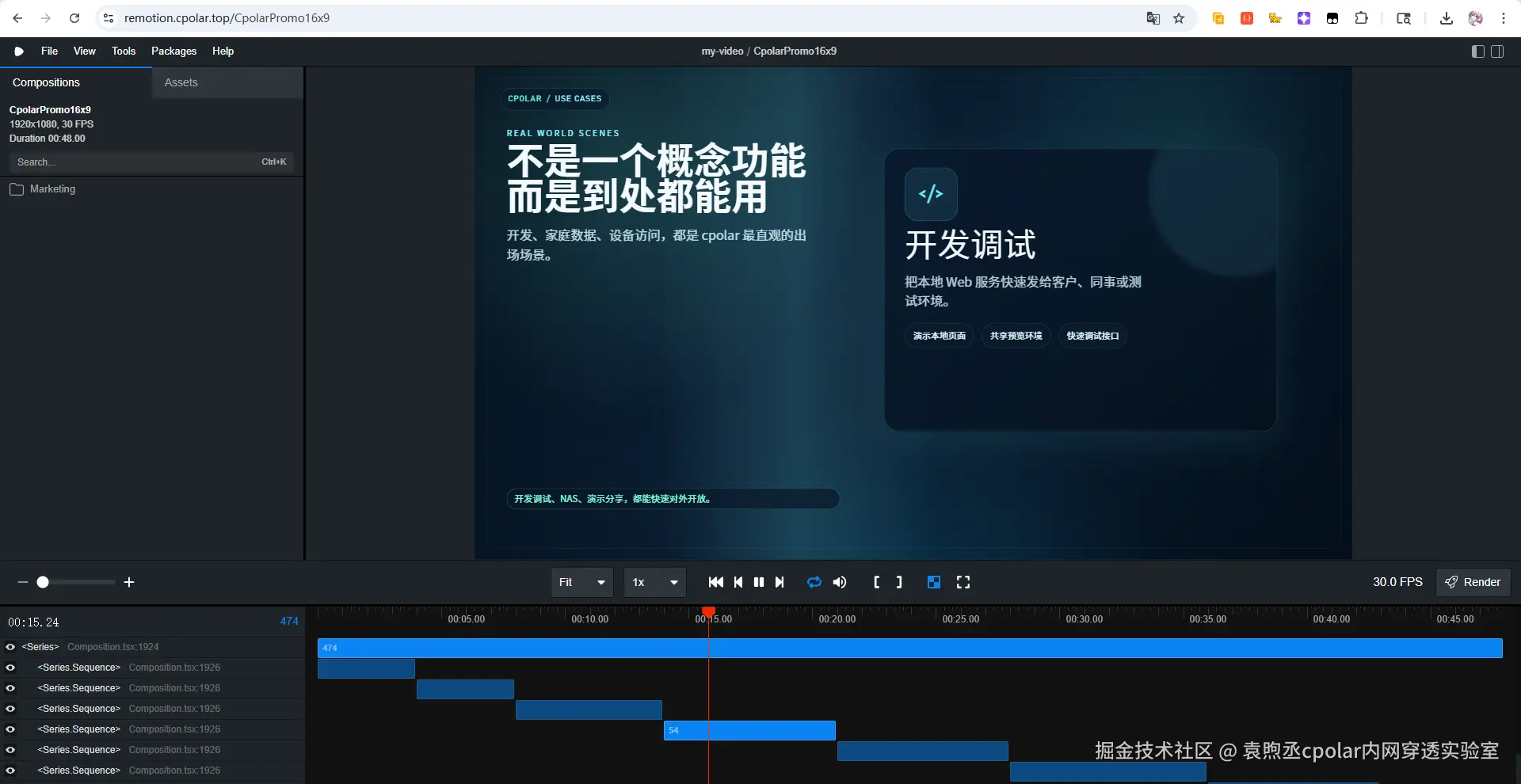Click the purple sparkle extension icon
This screenshot has height=784, width=1521.
pyautogui.click(x=1304, y=18)
